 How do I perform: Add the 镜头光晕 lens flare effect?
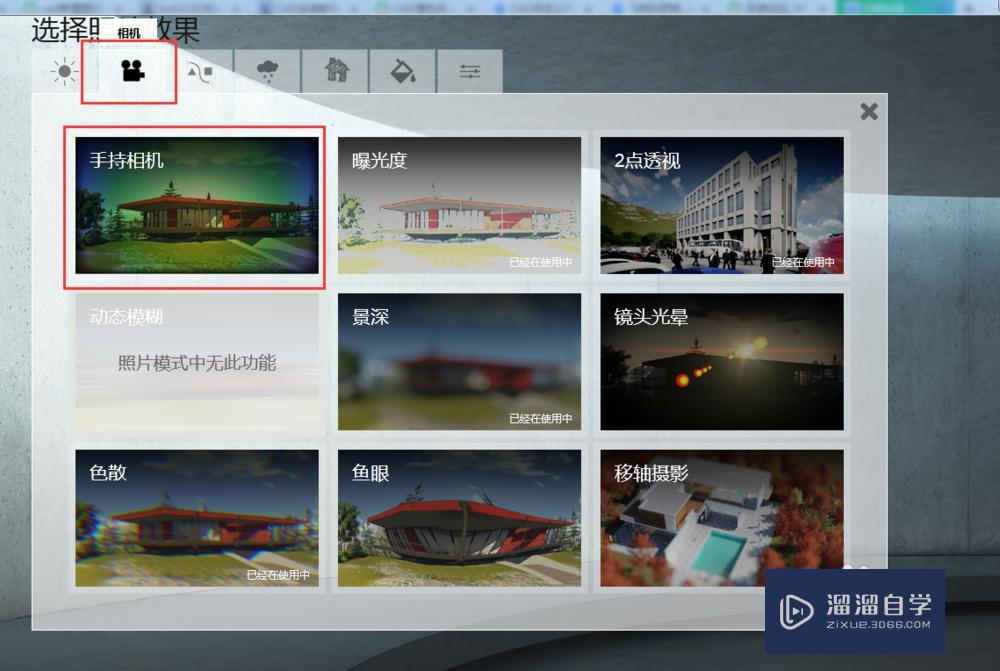(x=722, y=362)
